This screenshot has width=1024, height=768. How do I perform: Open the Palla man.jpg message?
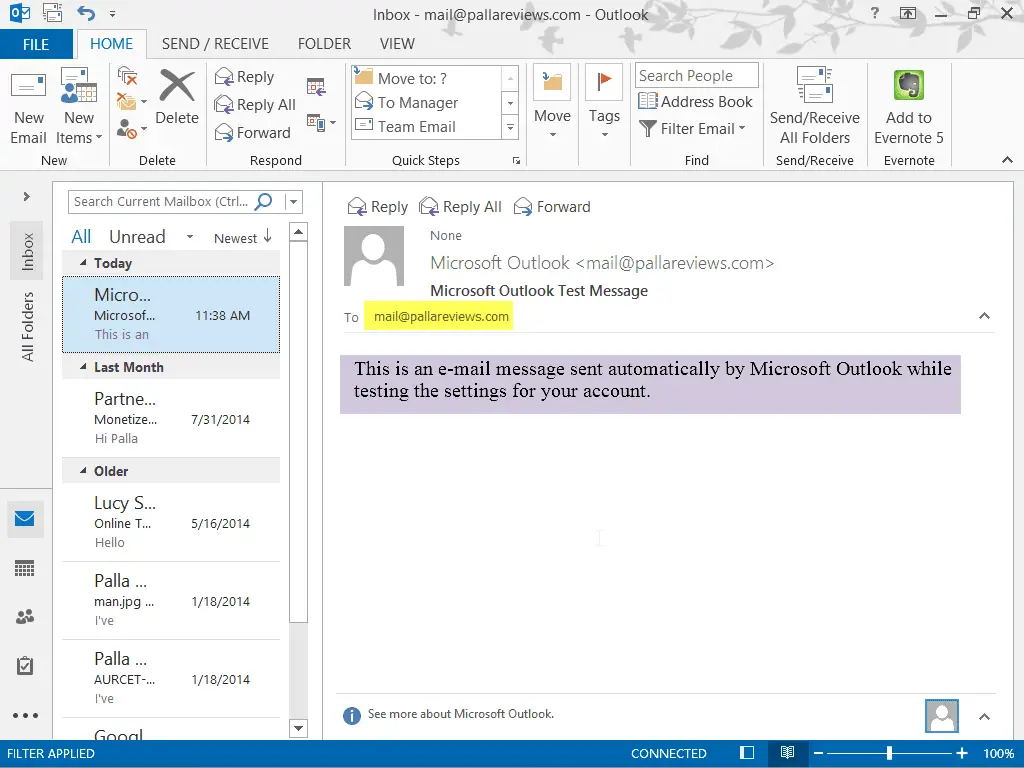point(171,600)
